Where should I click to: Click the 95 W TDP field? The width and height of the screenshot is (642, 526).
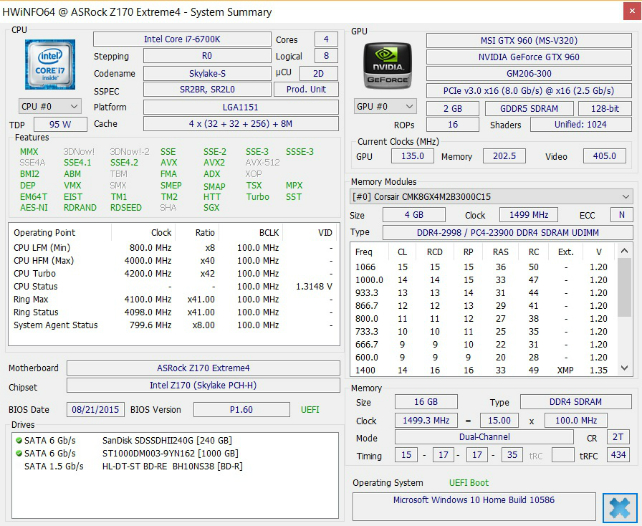(x=59, y=124)
